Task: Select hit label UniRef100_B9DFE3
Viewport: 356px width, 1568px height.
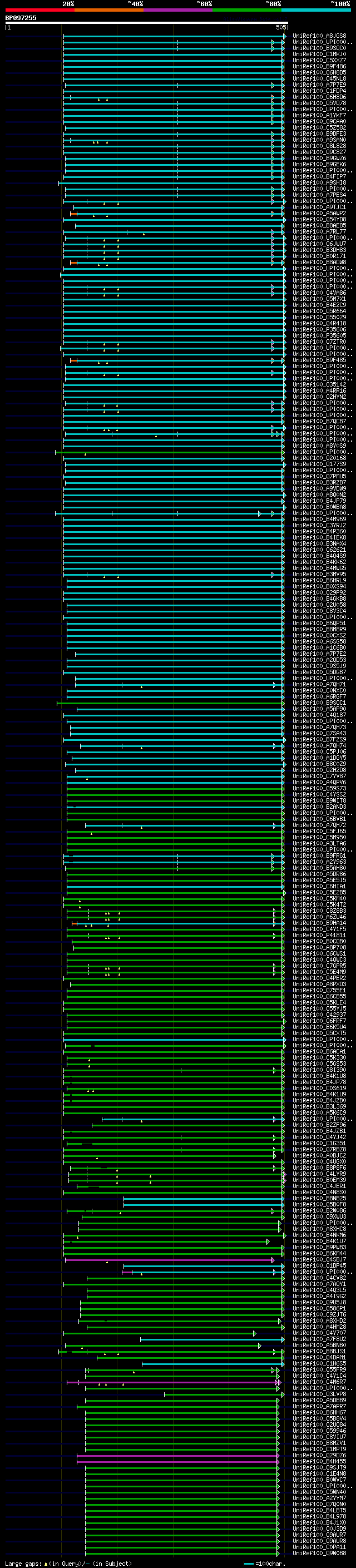Action: click(x=319, y=134)
